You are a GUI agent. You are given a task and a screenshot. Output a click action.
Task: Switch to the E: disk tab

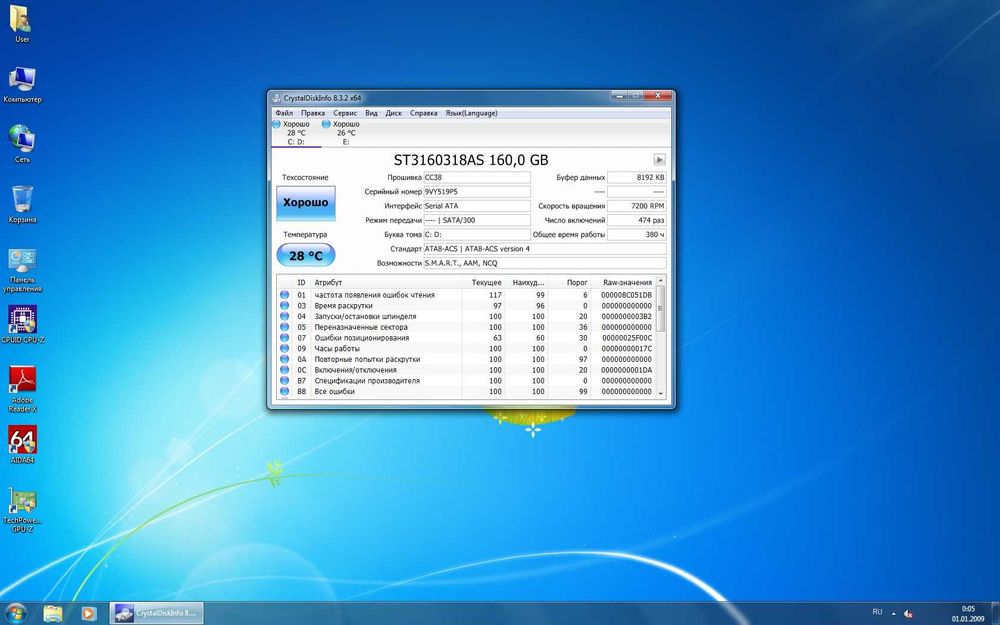click(x=346, y=133)
